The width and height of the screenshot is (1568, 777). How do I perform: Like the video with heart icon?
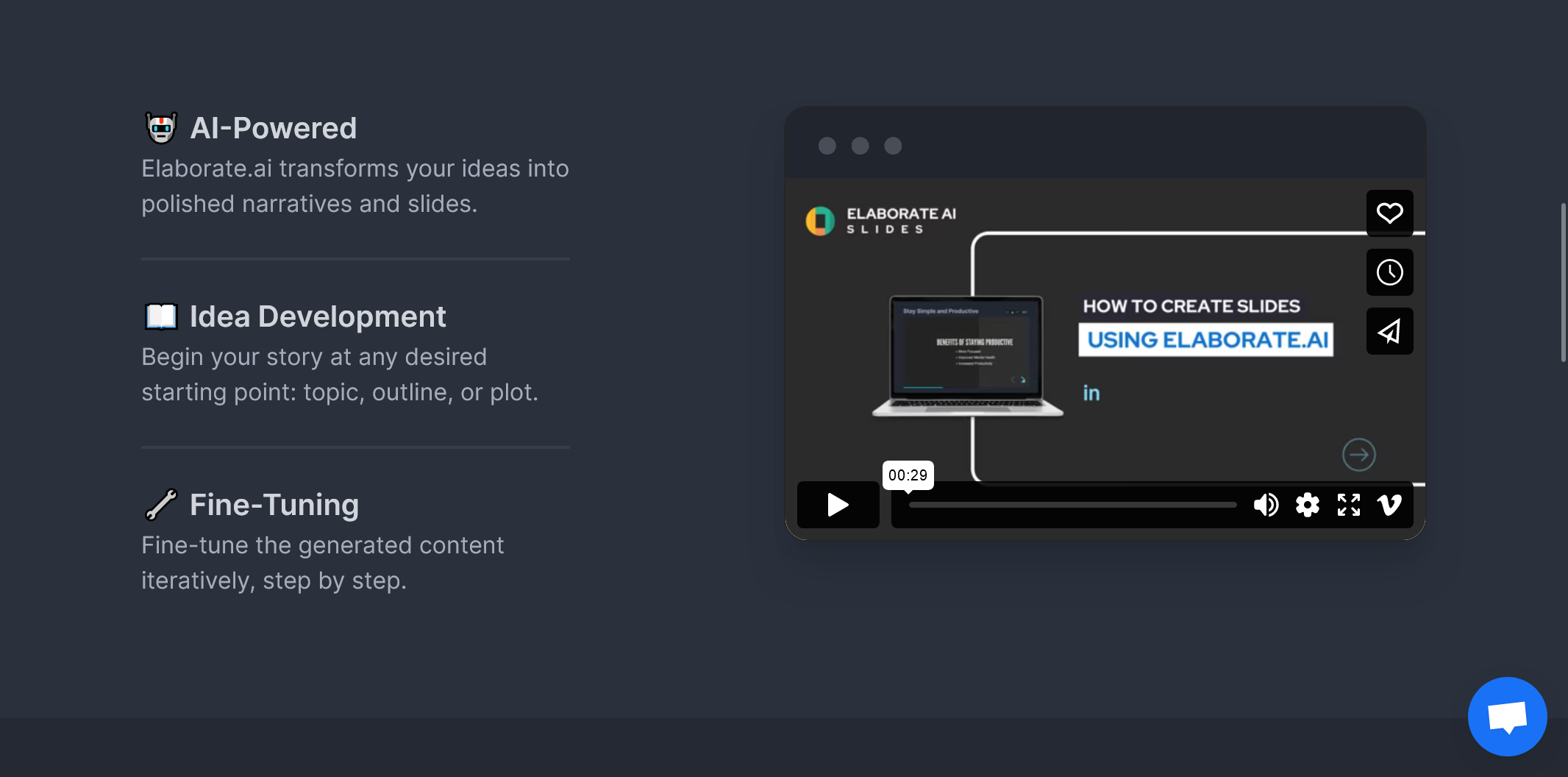point(1389,213)
